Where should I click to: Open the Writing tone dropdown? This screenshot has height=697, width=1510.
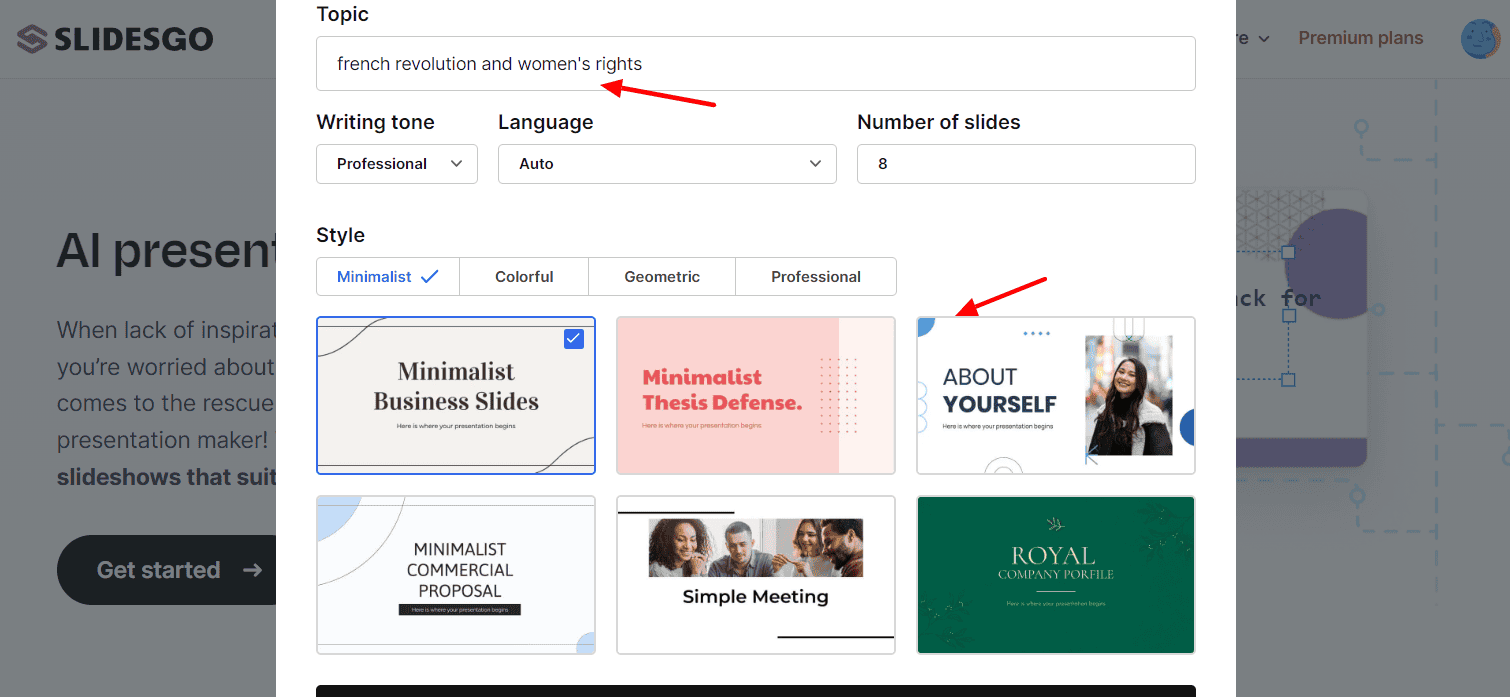click(397, 164)
